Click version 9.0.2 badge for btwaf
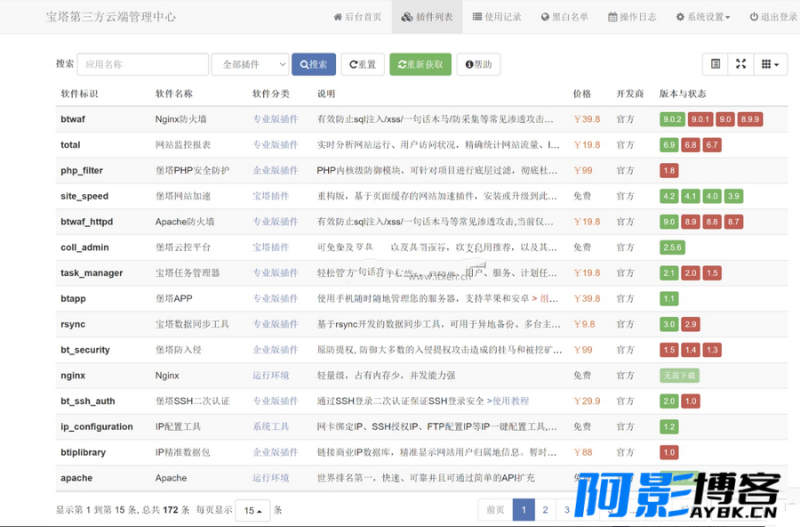This screenshot has width=800, height=527. (672, 119)
